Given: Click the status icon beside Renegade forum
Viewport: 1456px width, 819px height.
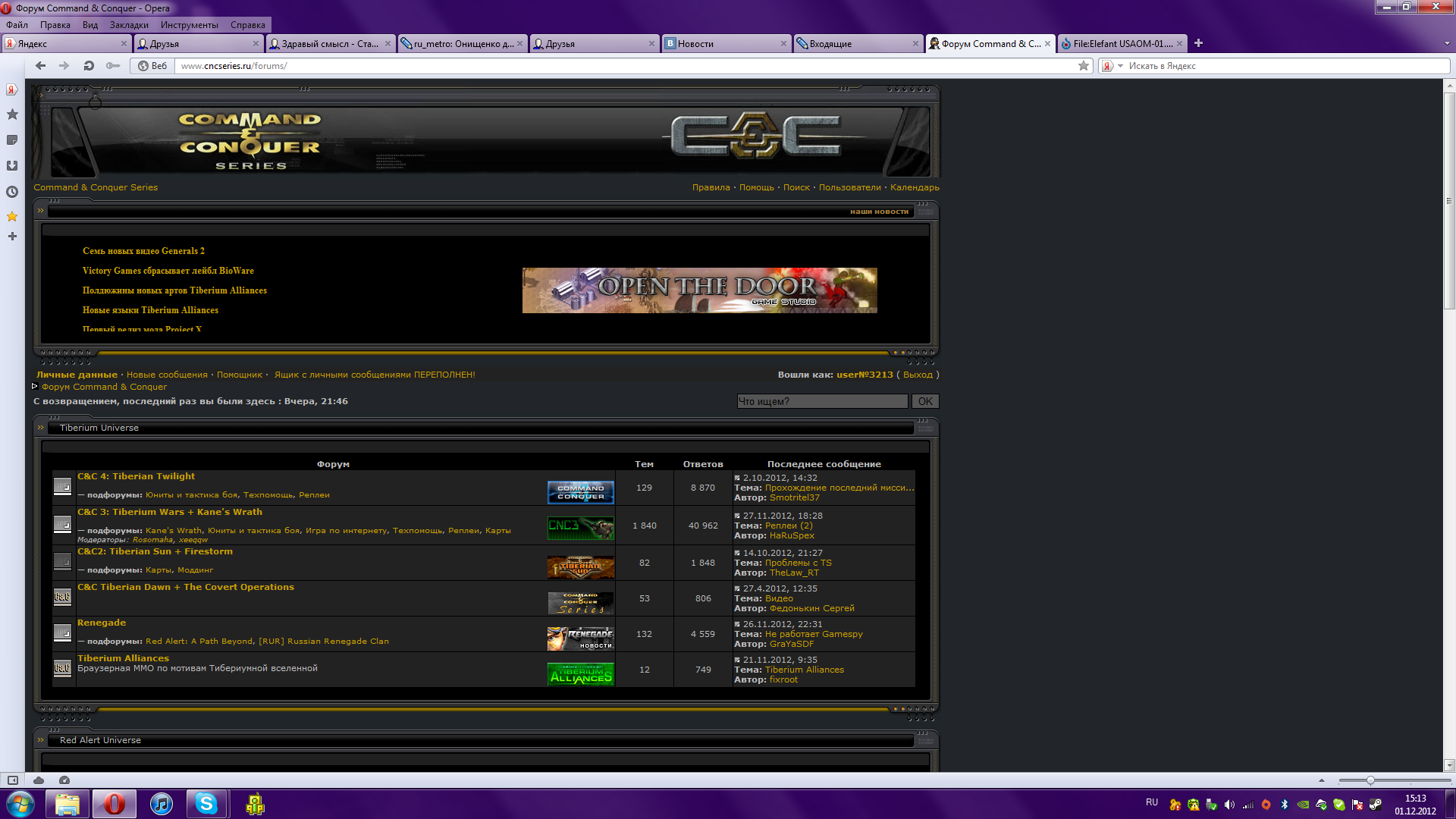Looking at the screenshot, I should [62, 634].
